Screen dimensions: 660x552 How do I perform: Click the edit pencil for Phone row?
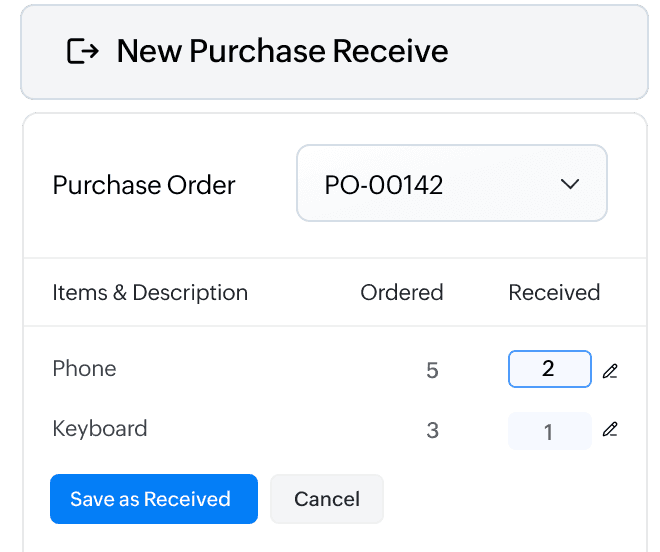(610, 370)
